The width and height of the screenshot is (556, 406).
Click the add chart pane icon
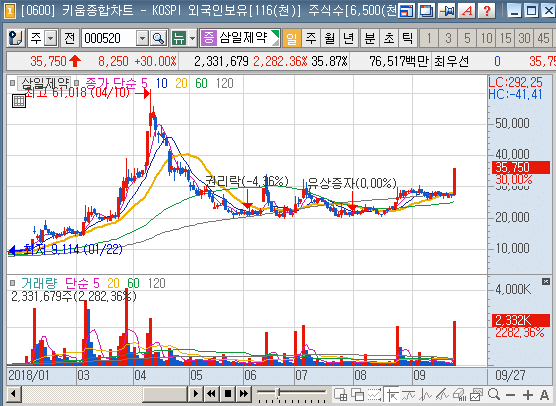tap(341, 394)
